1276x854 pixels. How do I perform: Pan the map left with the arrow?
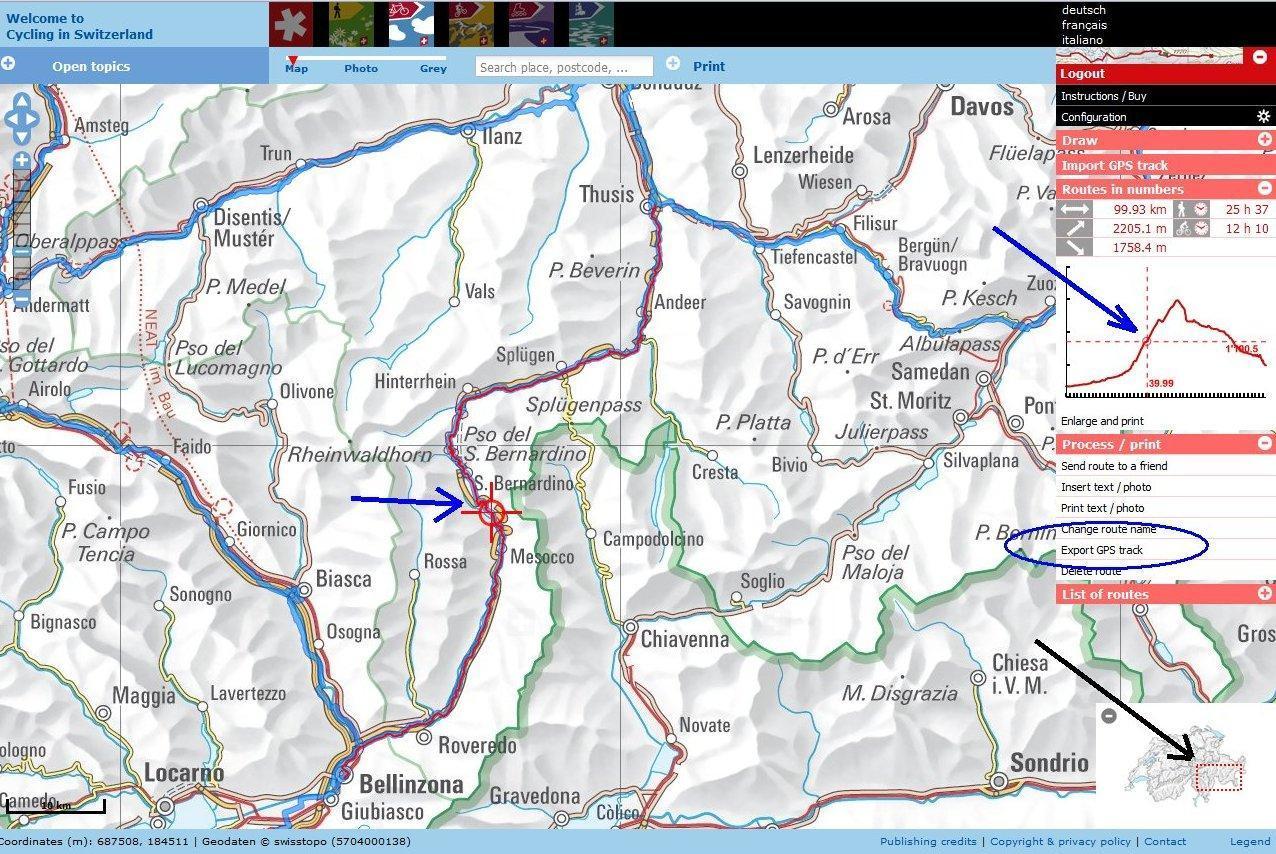click(x=10, y=120)
